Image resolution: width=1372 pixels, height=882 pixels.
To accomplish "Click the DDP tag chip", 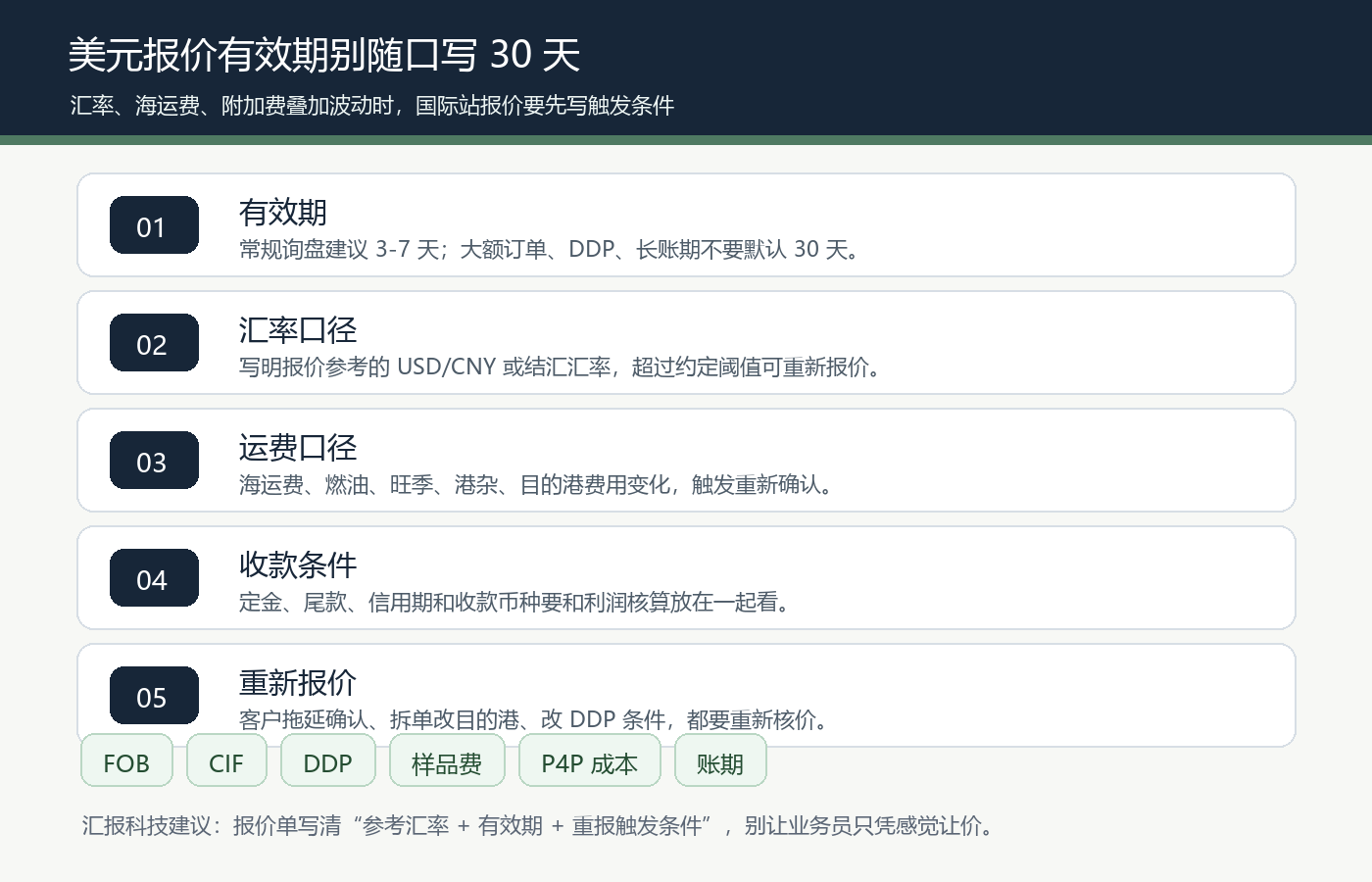I will click(x=328, y=760).
